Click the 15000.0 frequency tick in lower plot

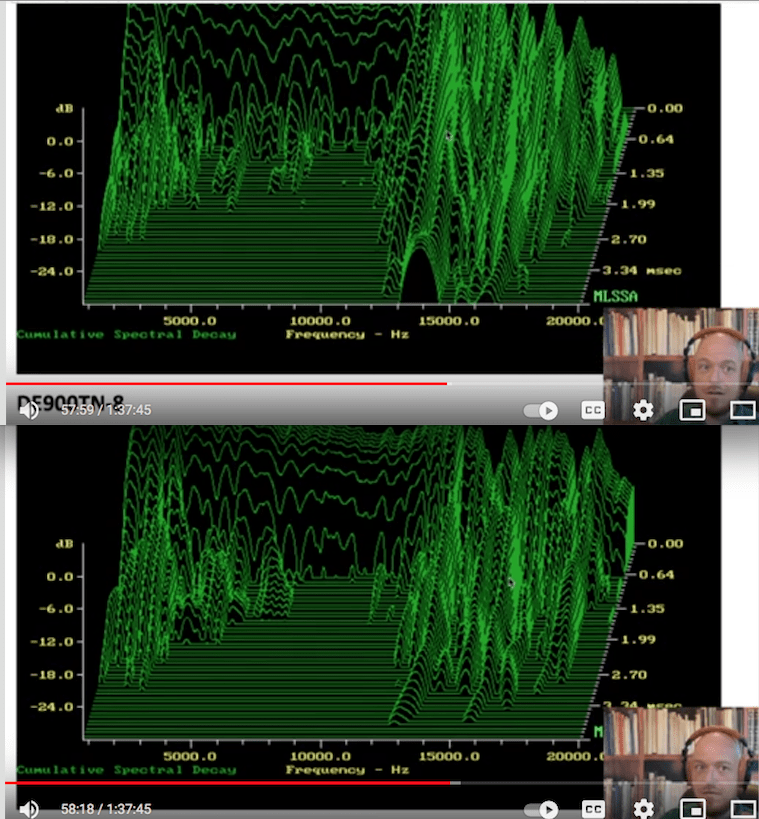[449, 756]
